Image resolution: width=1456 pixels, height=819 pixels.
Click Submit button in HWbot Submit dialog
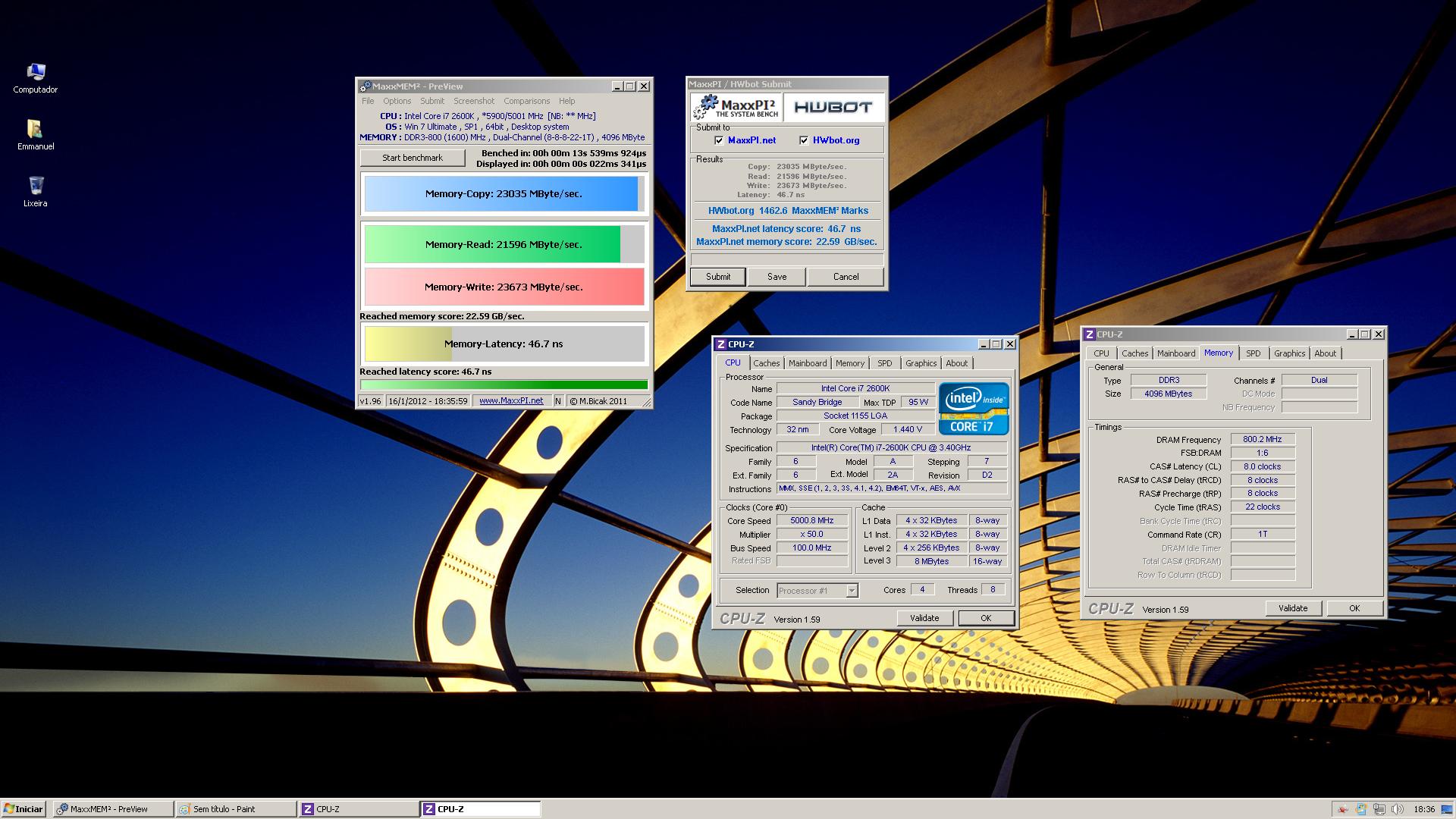coord(718,277)
